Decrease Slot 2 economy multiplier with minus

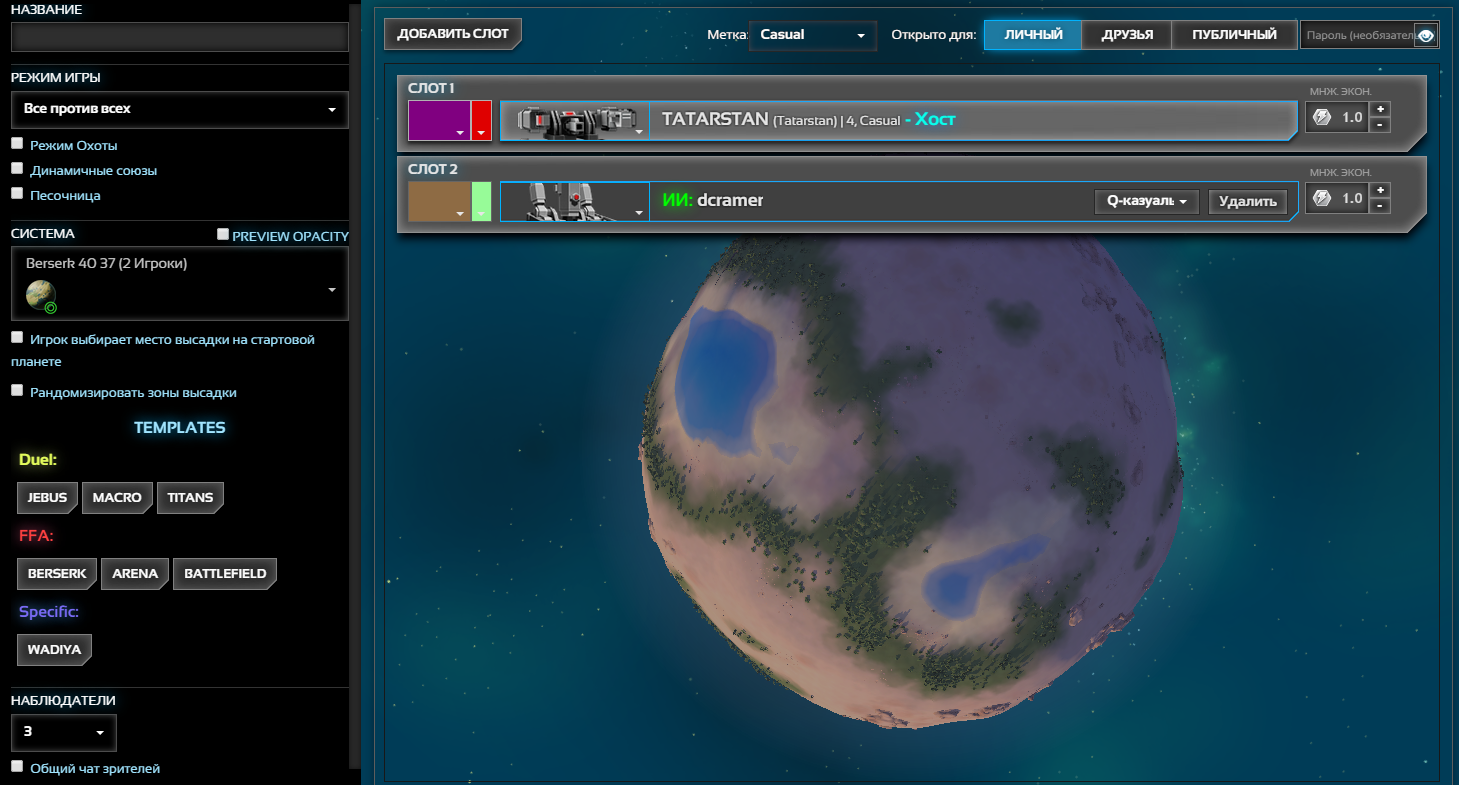coord(1380,207)
